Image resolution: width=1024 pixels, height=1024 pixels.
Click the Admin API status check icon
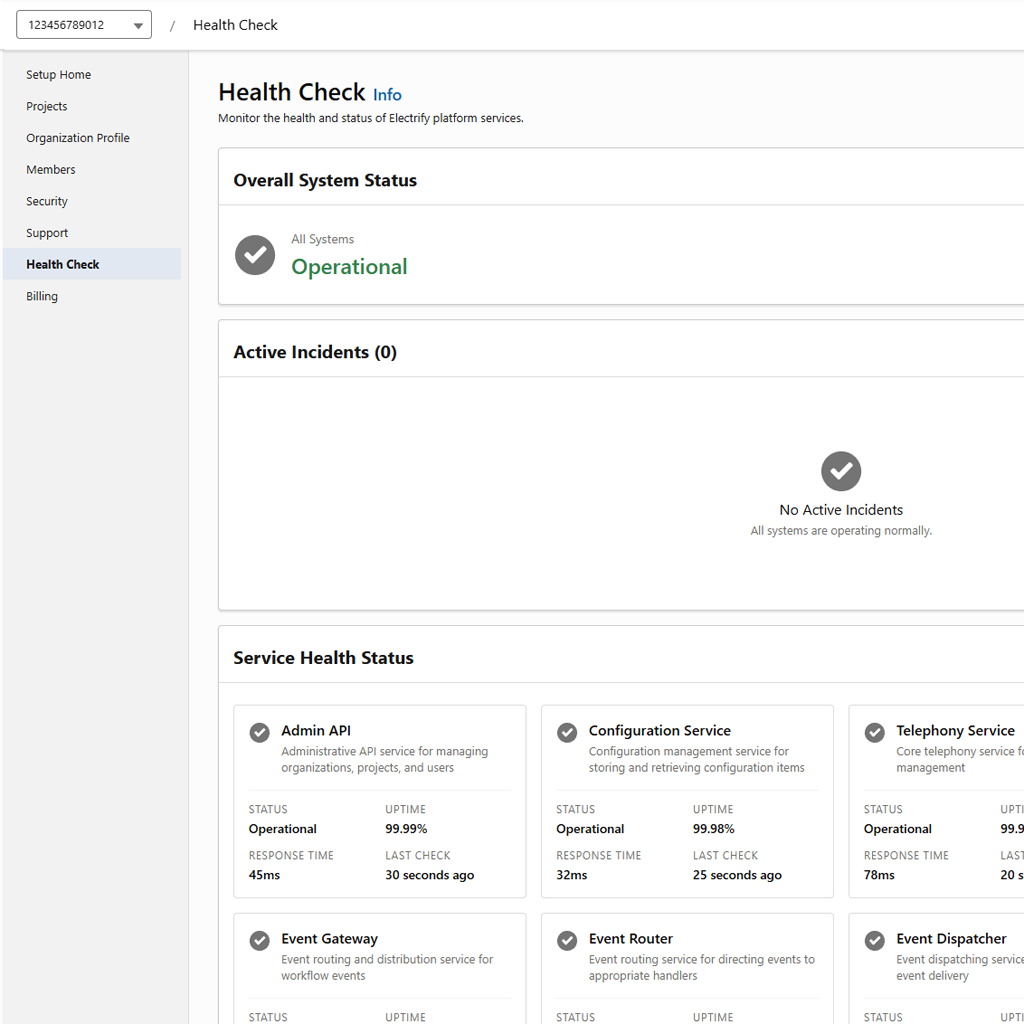pos(259,732)
